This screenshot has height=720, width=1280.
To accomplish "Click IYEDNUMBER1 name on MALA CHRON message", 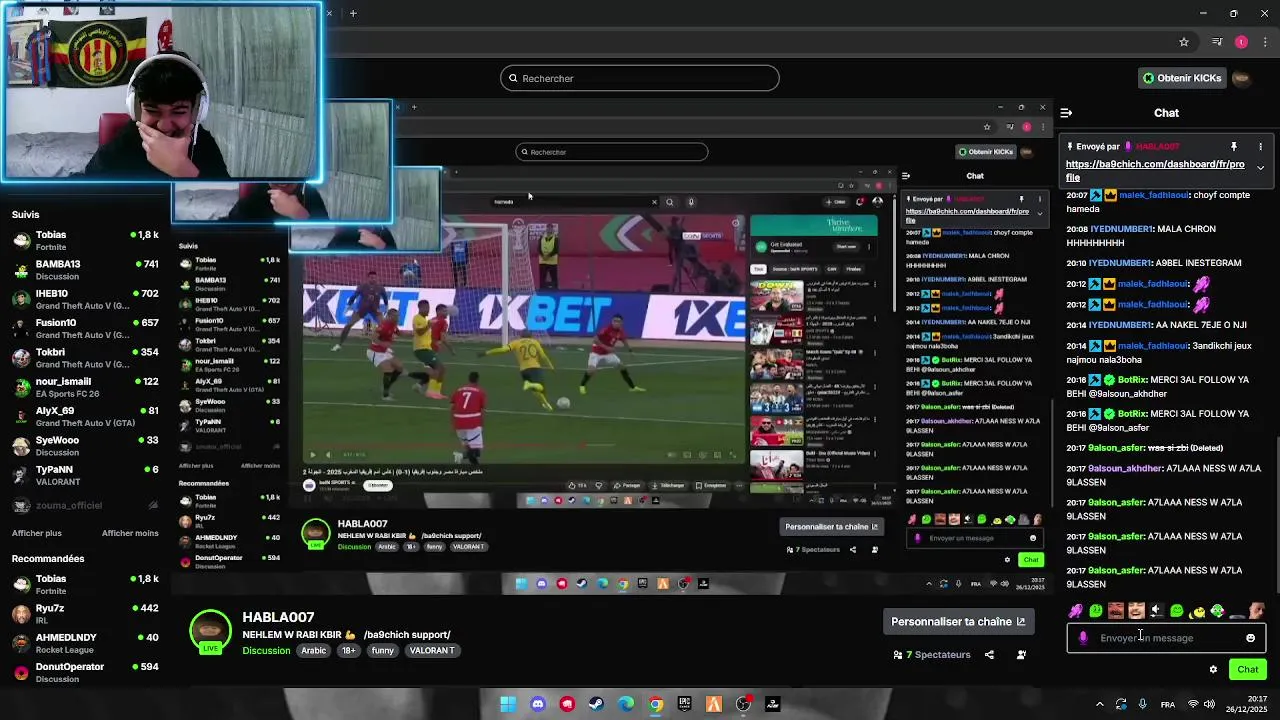I will pos(1121,229).
